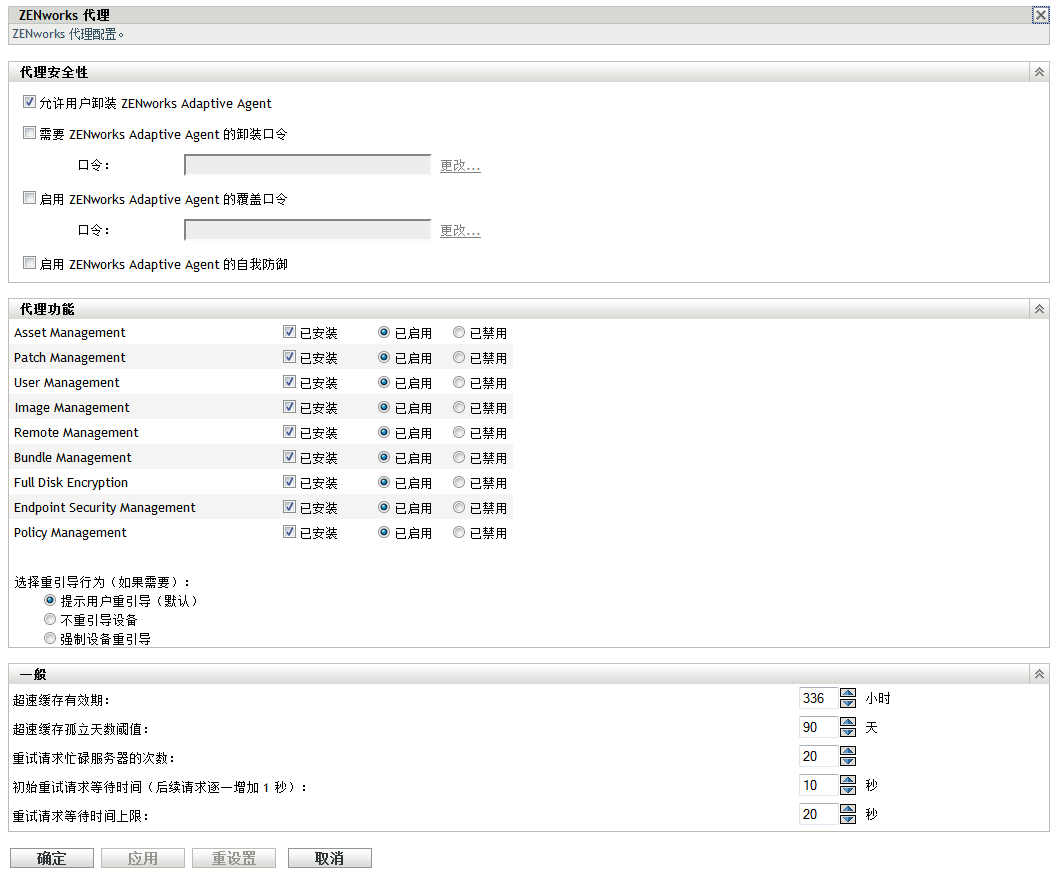
Task: Uncheck 已安装 for Patch Management
Action: pyautogui.click(x=289, y=356)
